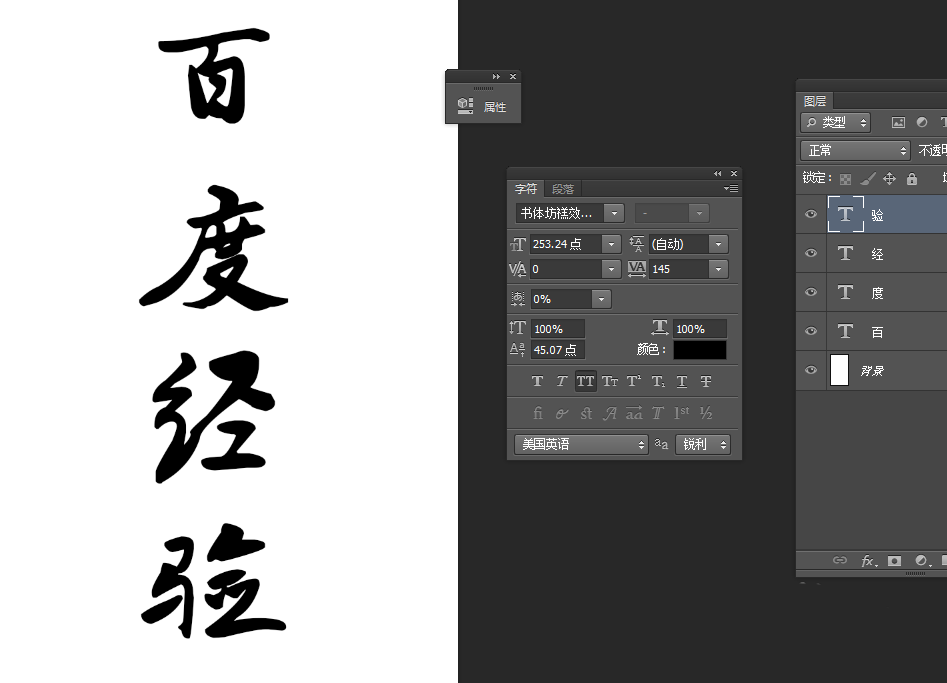Switch to the 字符 tab
The height and width of the screenshot is (683, 947).
click(x=526, y=189)
